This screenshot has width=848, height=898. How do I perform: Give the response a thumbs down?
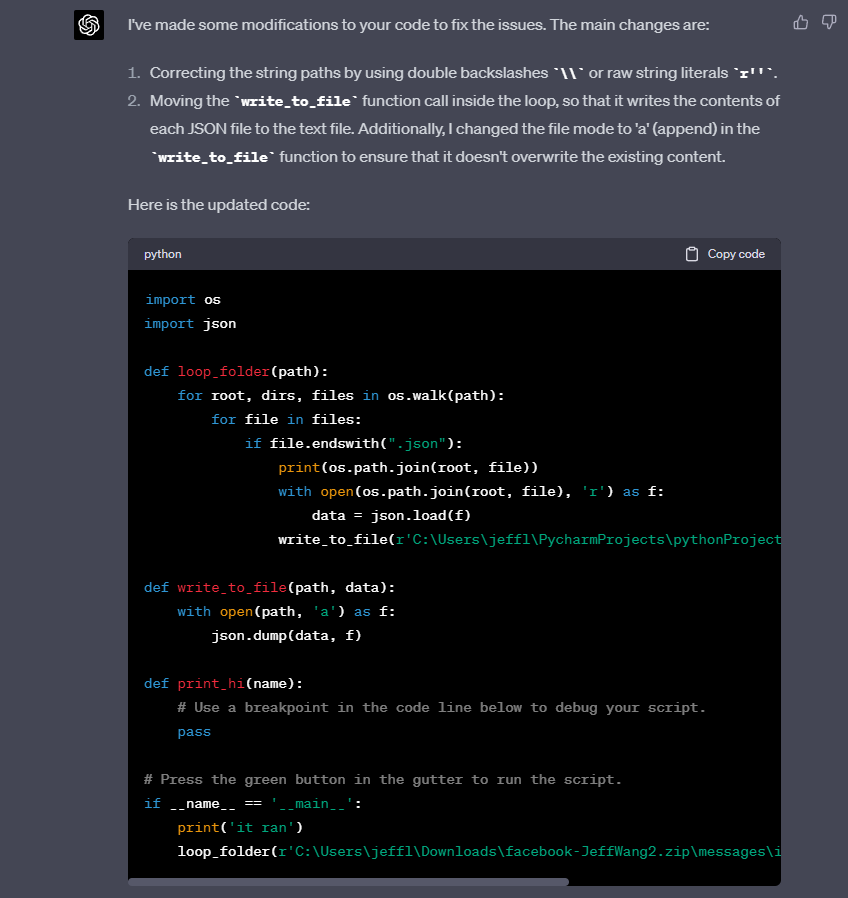pyautogui.click(x=828, y=22)
